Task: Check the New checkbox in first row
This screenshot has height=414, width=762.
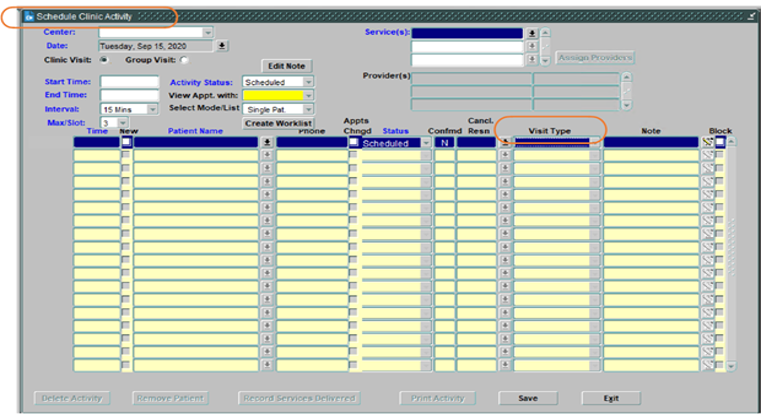Action: tap(126, 143)
